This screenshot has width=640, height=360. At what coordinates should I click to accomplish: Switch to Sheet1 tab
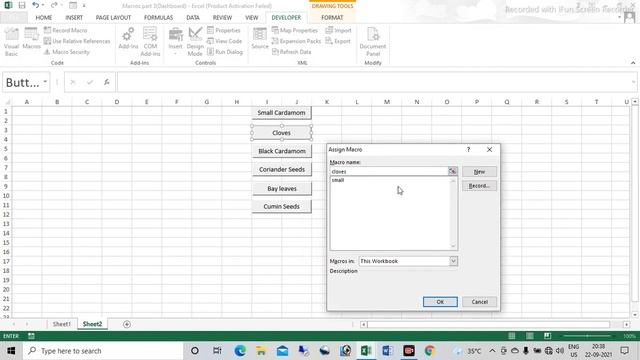(x=62, y=324)
